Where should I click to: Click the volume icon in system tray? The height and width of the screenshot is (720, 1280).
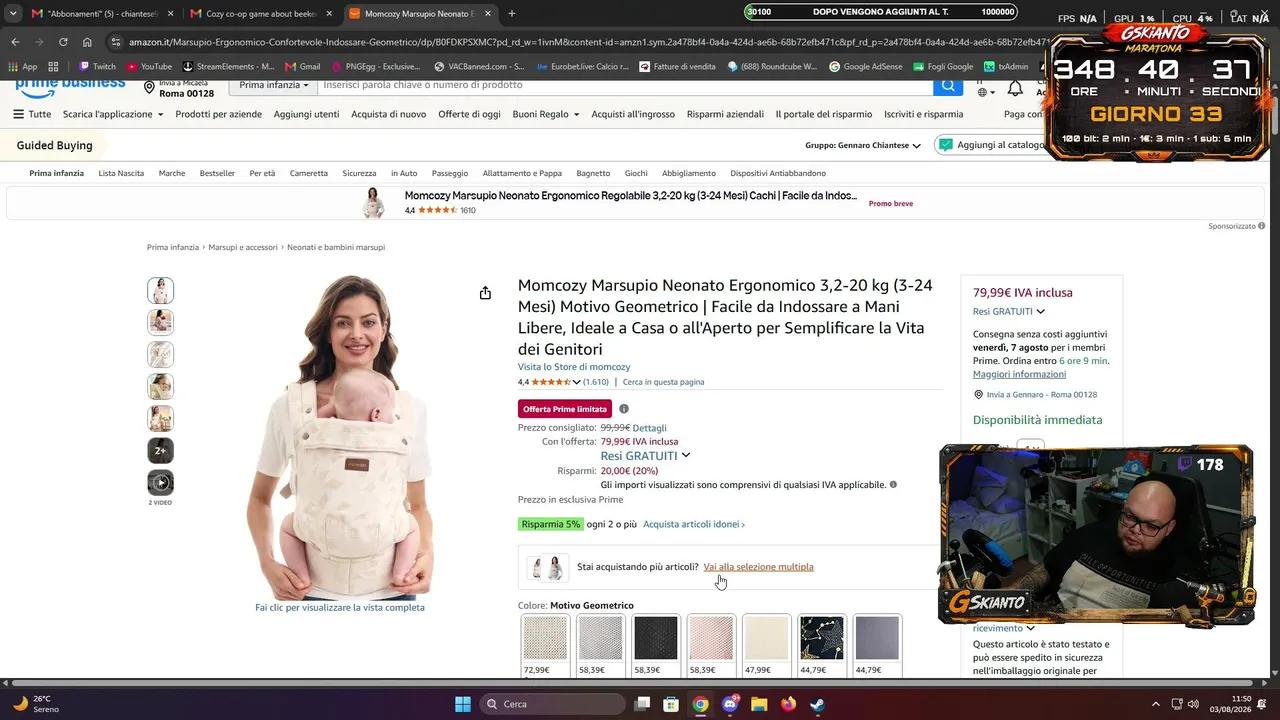click(x=1193, y=704)
